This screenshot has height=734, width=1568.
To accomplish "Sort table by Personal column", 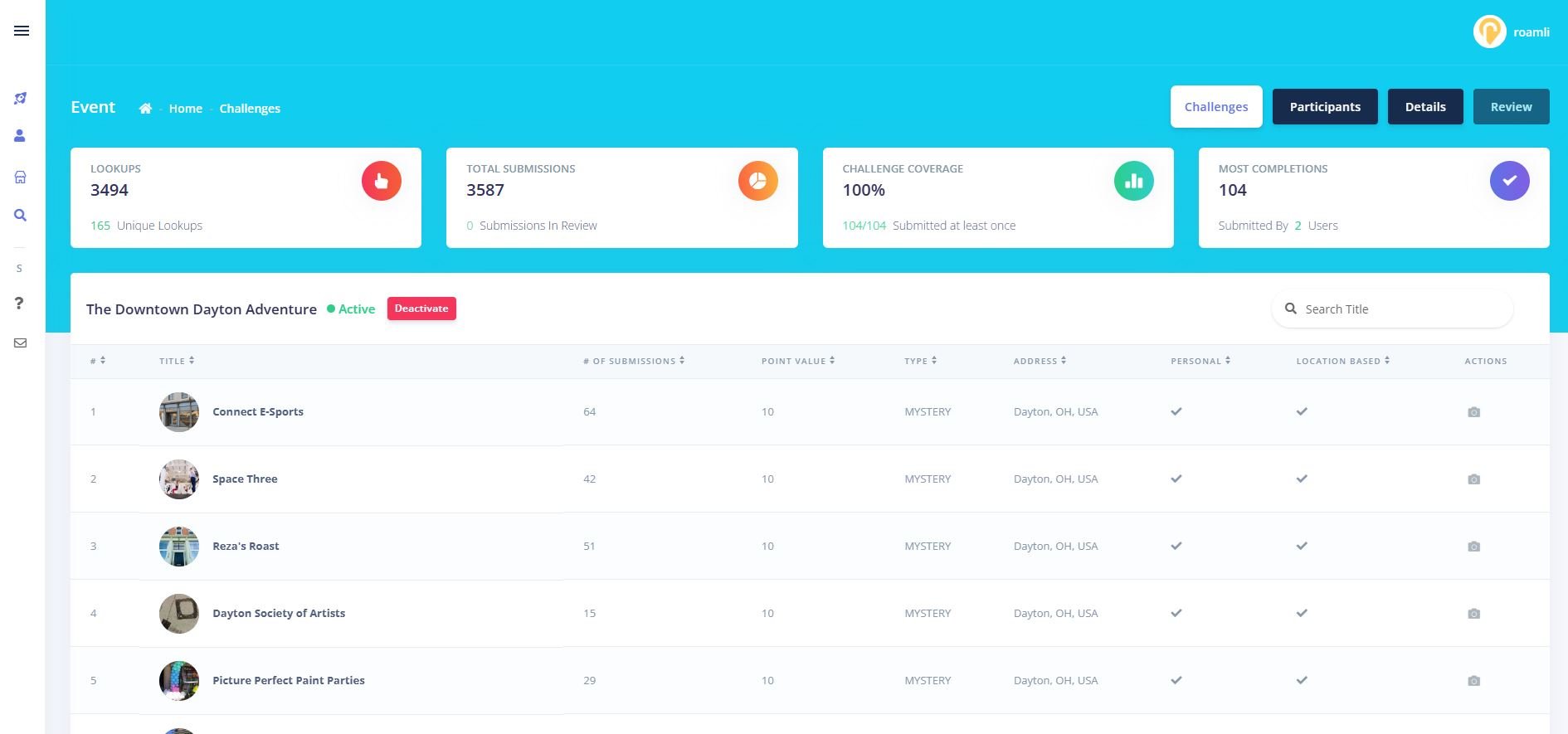I will pos(1200,361).
